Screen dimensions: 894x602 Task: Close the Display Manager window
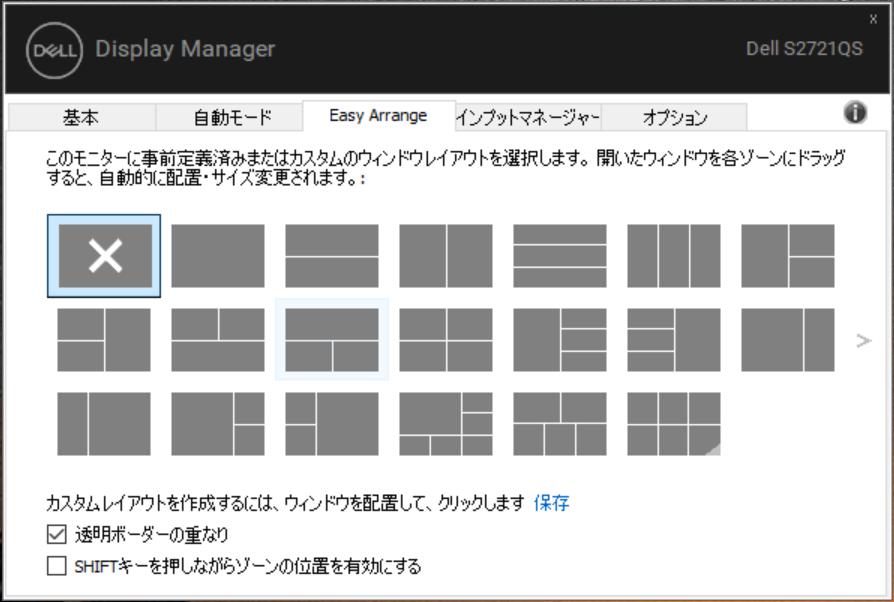click(873, 19)
